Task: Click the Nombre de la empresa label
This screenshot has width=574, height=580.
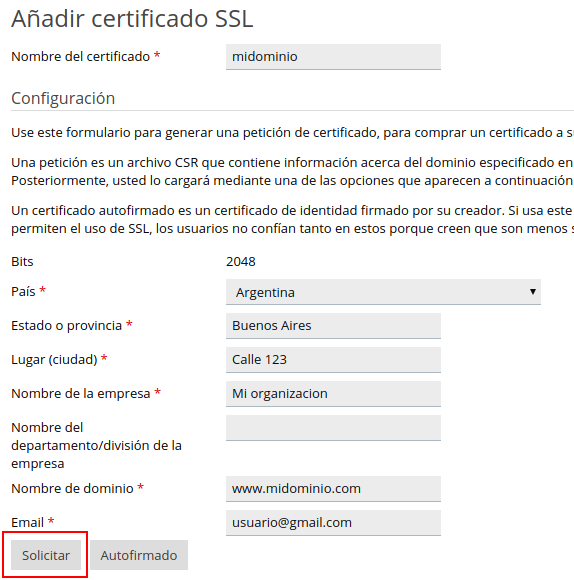Action: (81, 394)
